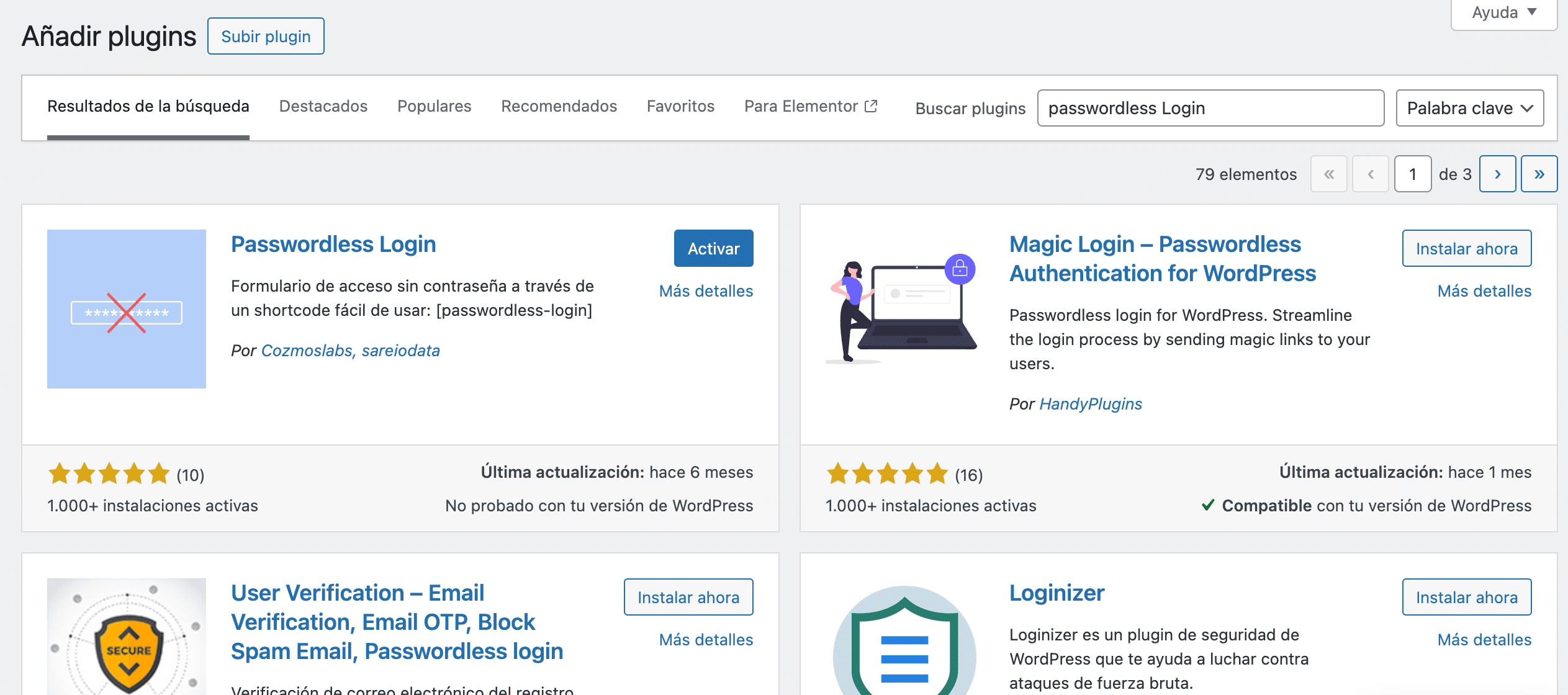Open Más detalles for Loginizer

1484,640
